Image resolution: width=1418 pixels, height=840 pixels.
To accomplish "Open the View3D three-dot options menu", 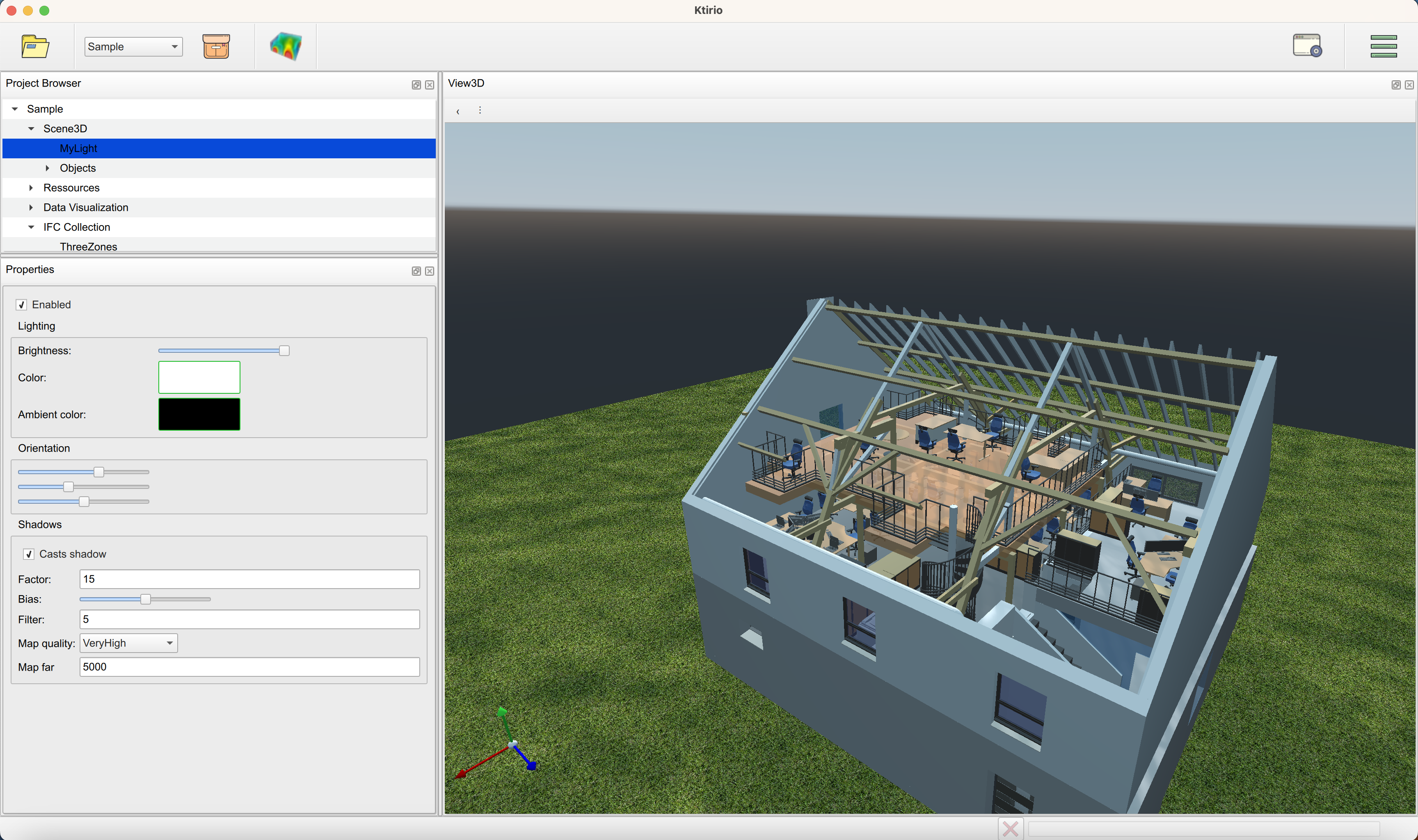I will coord(480,110).
